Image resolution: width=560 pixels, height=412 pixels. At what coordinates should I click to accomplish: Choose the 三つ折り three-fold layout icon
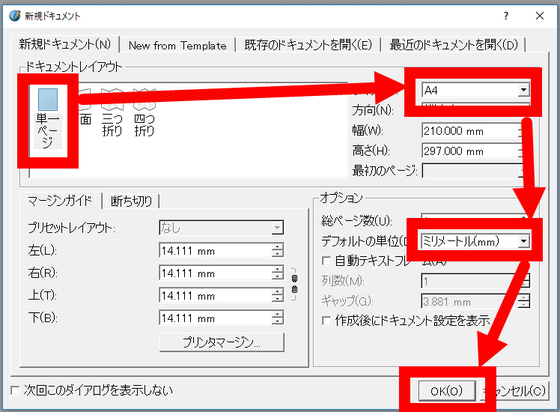(112, 112)
